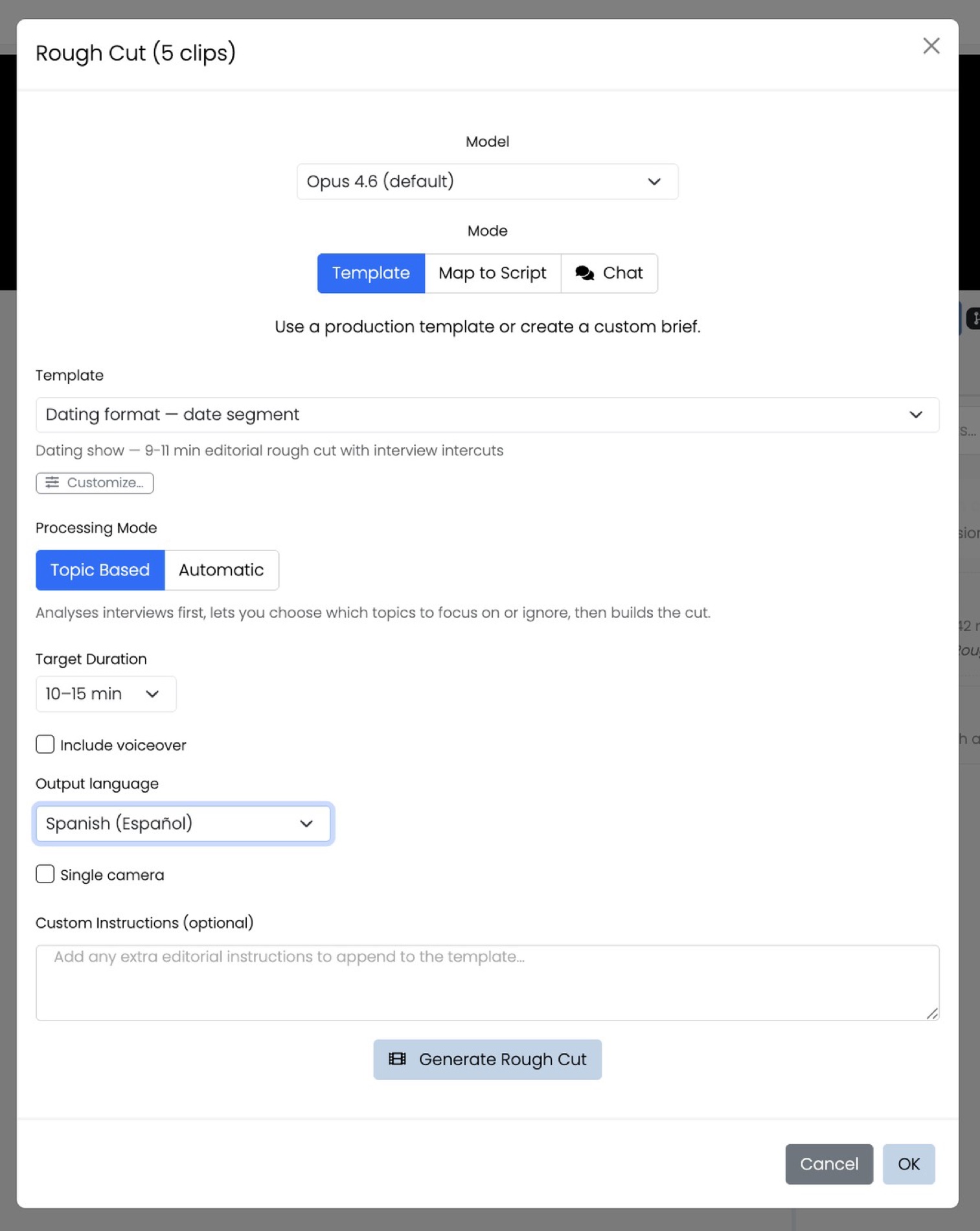This screenshot has height=1231, width=980.
Task: Click the 'Use a production template' hint text
Action: [487, 327]
